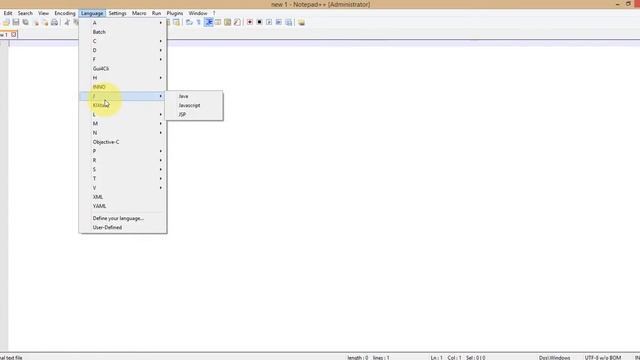This screenshot has height=360, width=640.
Task: Expand the C languages submenu
Action: (x=123, y=41)
